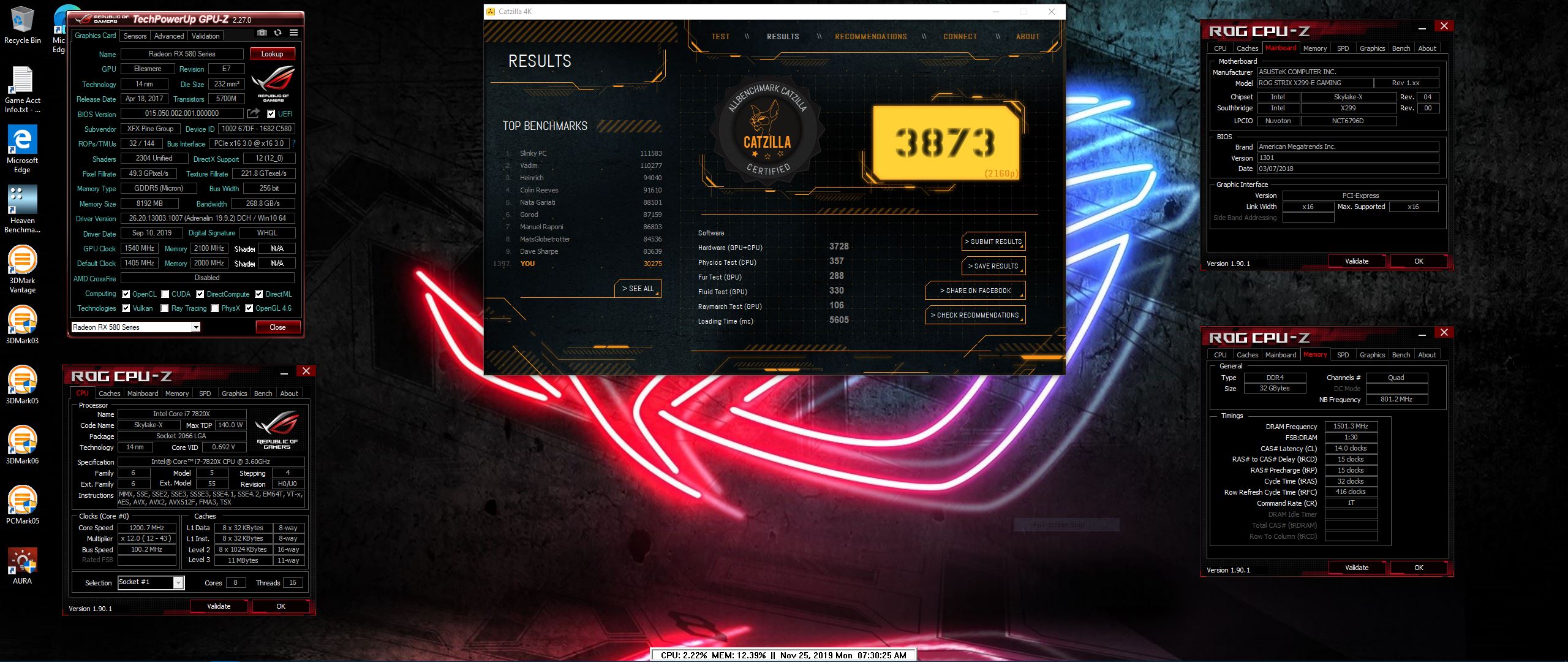Screen dimensions: 1568x662
Task: Click the Lookup button in GPU-Z
Action: (273, 54)
